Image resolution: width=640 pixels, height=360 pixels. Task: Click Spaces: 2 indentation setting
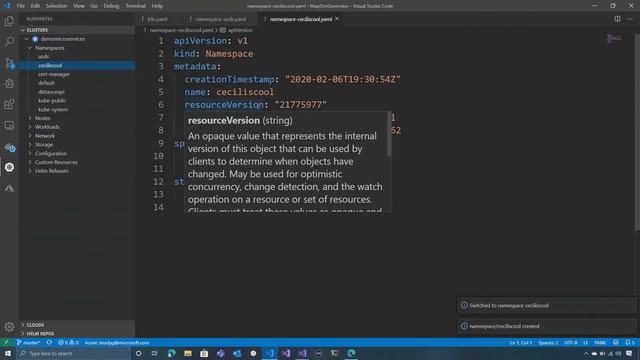tap(548, 342)
